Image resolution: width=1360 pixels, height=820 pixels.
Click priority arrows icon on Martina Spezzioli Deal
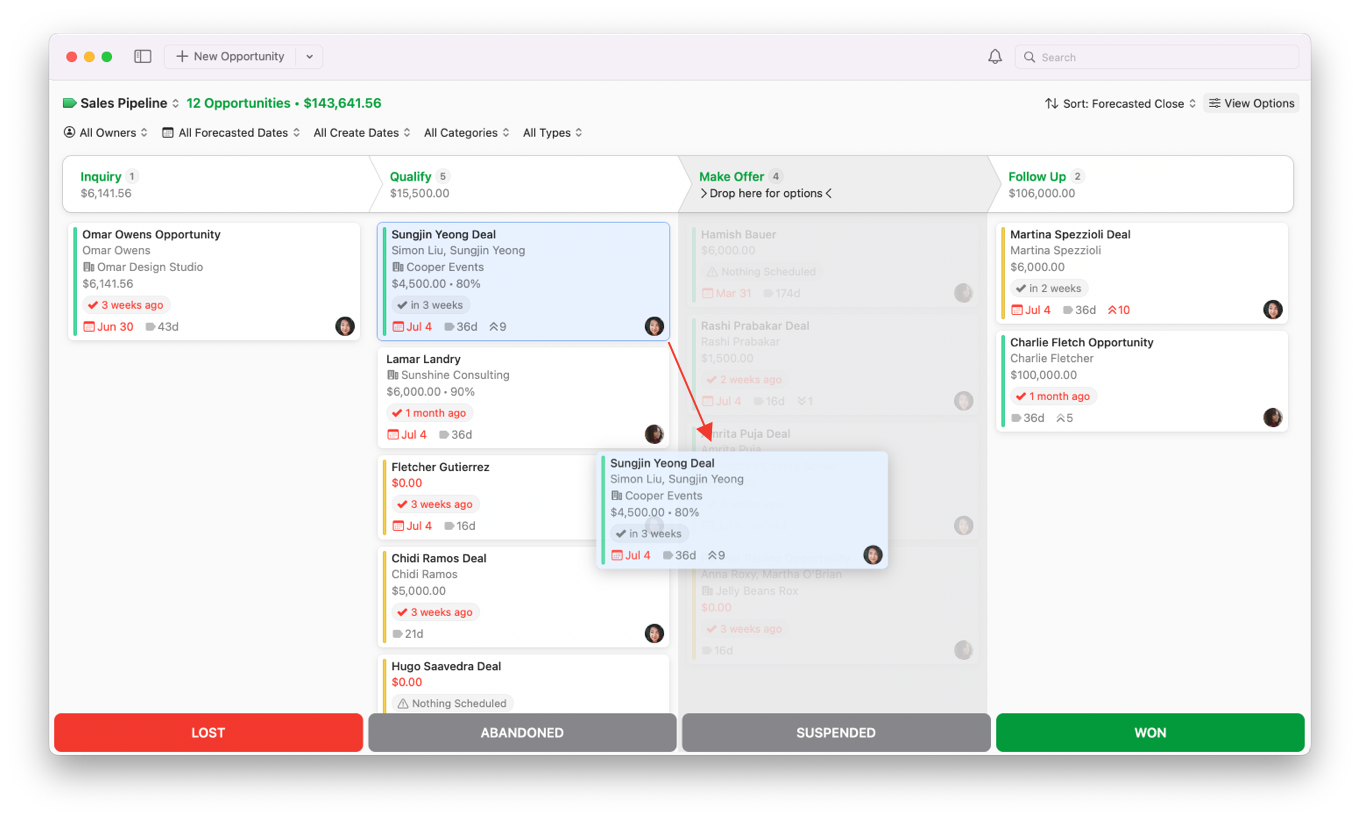click(x=1112, y=310)
